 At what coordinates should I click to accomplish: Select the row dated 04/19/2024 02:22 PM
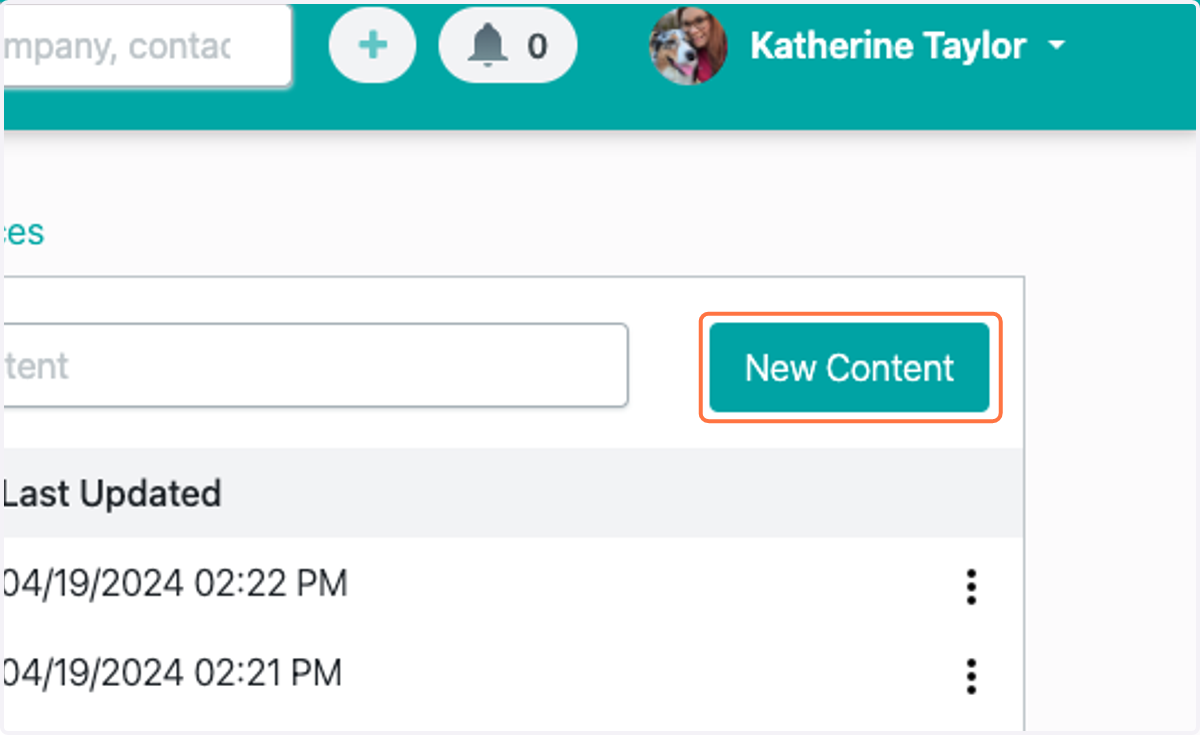[513, 583]
